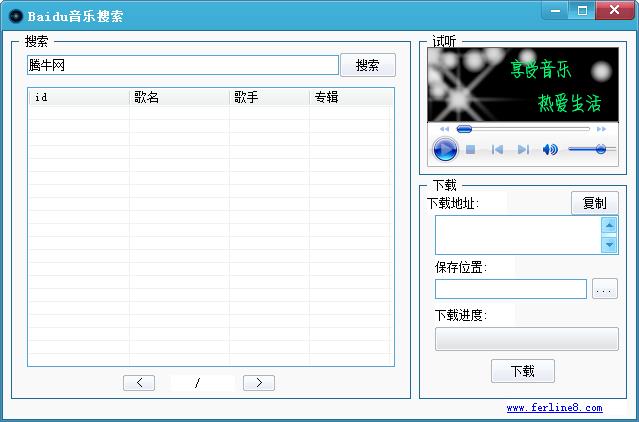This screenshot has width=639, height=422.
Task: Sort by 歌名 column header
Action: pos(178,97)
